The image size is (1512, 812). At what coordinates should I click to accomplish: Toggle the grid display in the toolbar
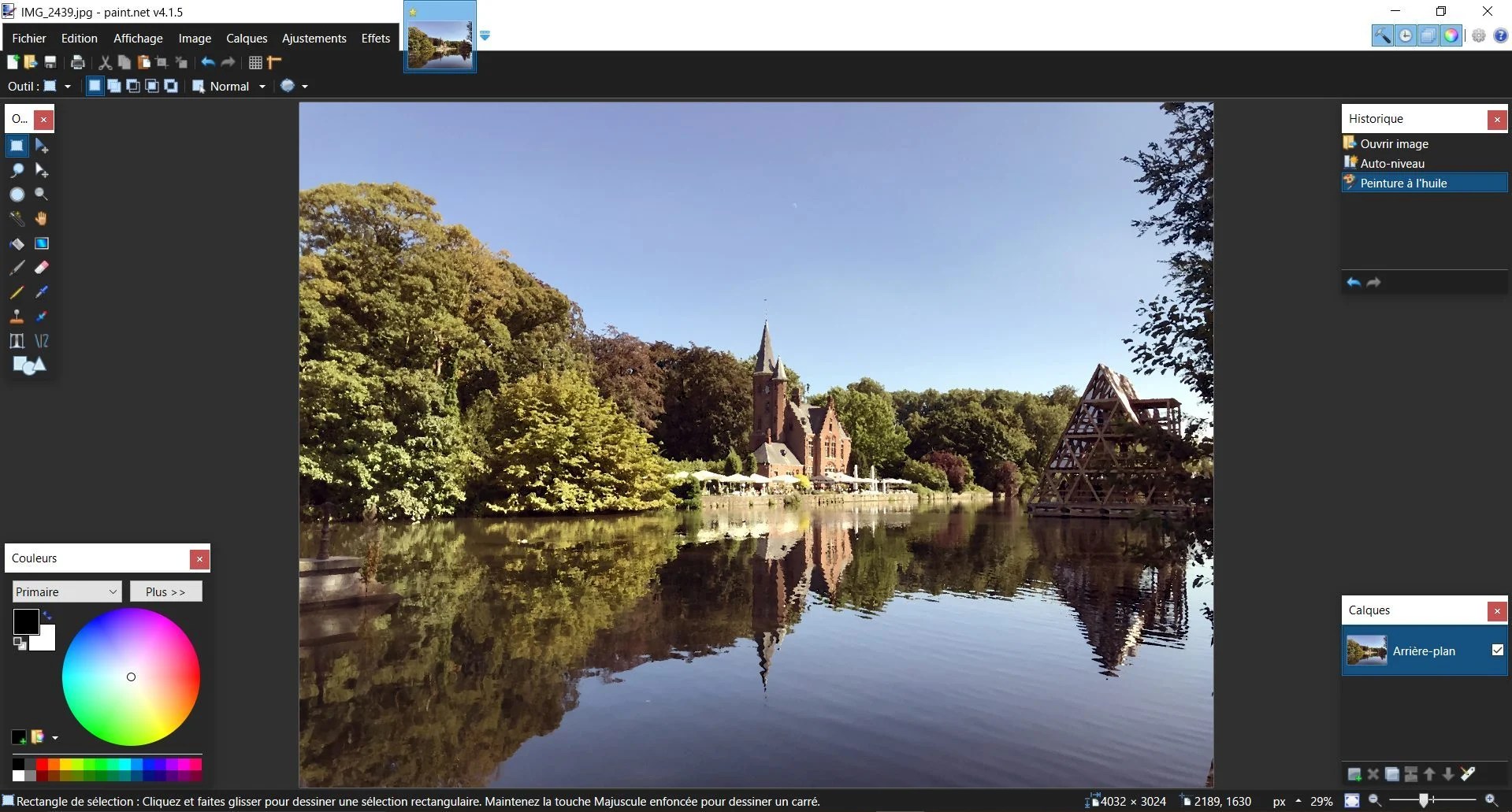click(254, 62)
